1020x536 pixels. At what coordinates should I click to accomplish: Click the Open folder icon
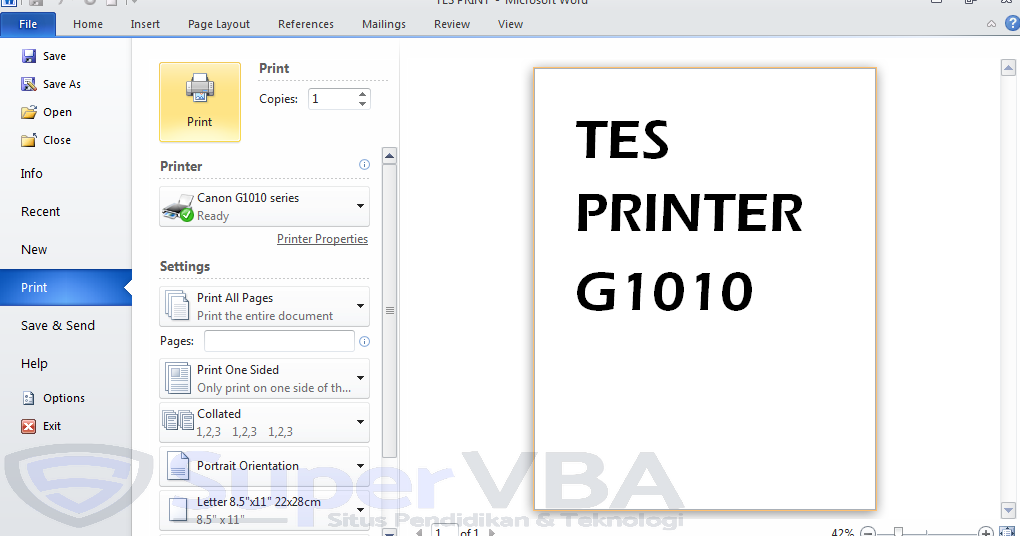[x=29, y=112]
